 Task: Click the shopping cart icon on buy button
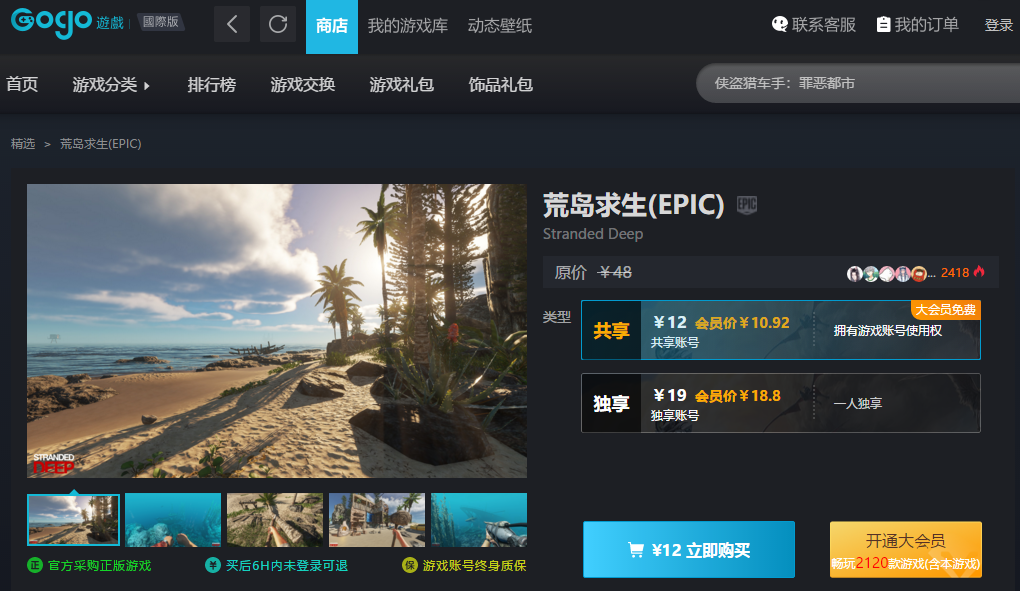(636, 550)
